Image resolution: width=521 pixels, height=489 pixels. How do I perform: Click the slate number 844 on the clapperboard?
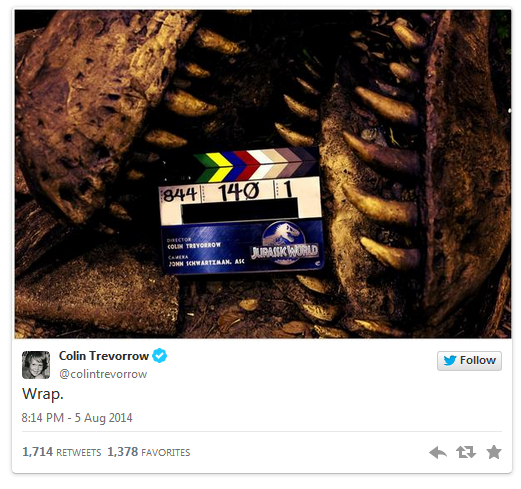pyautogui.click(x=180, y=194)
